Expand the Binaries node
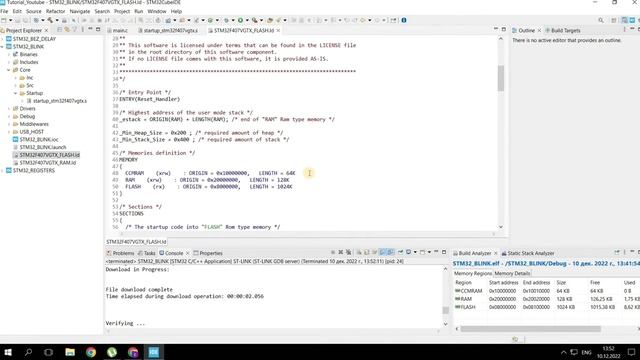Screen dimensions: 640x360 [x=9, y=54]
